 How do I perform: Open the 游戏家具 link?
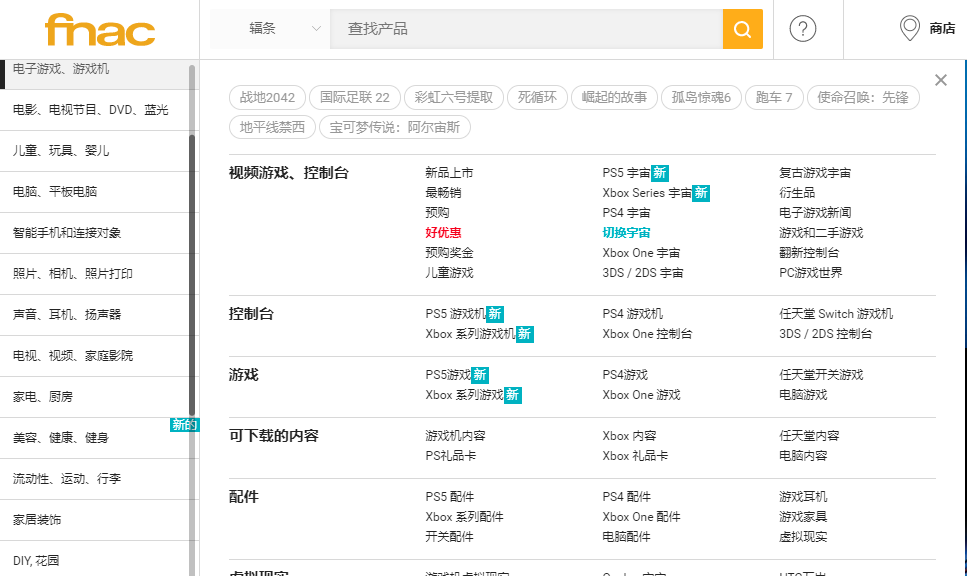pyautogui.click(x=803, y=517)
